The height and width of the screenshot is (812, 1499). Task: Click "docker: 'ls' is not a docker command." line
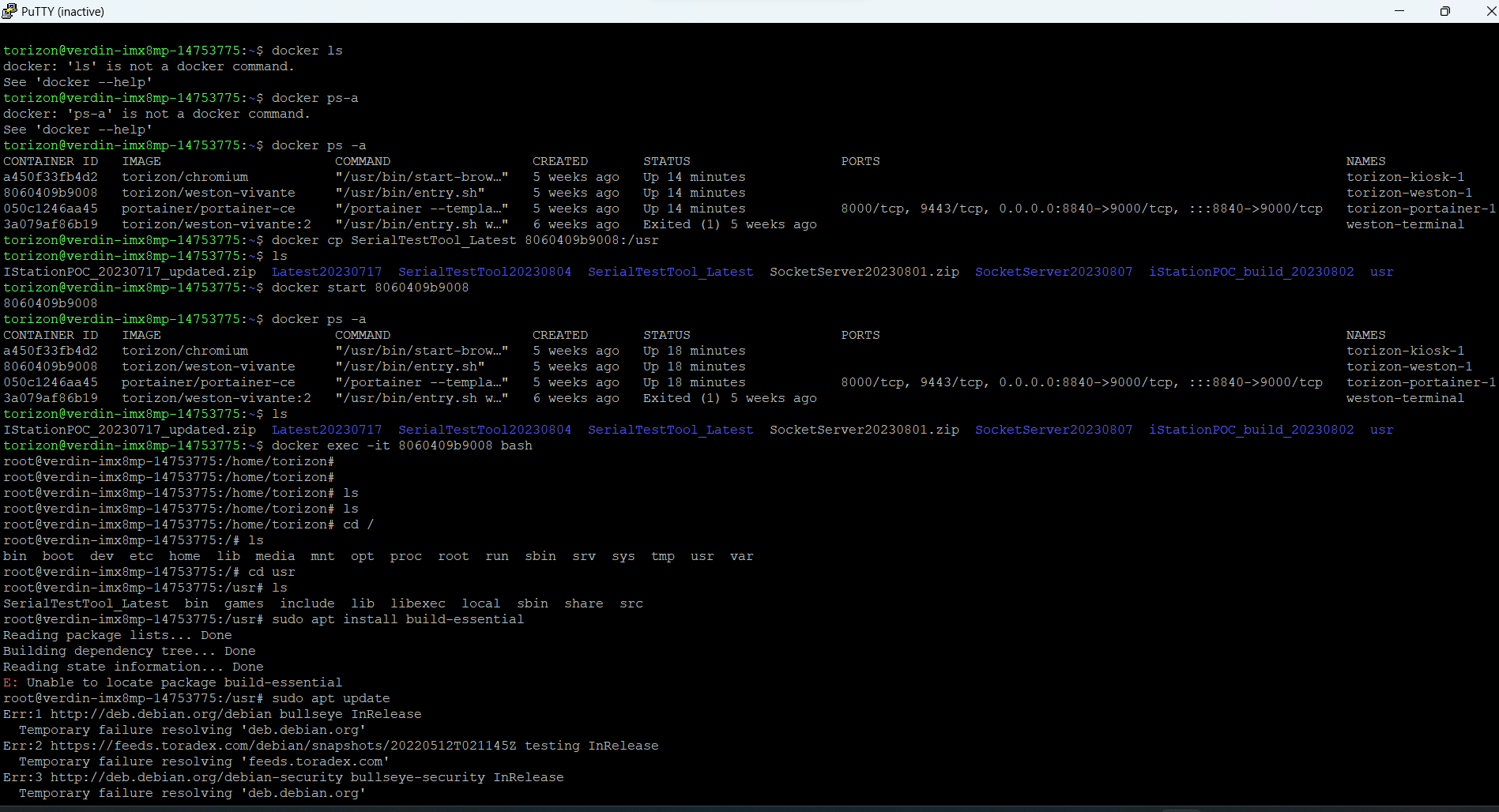149,66
